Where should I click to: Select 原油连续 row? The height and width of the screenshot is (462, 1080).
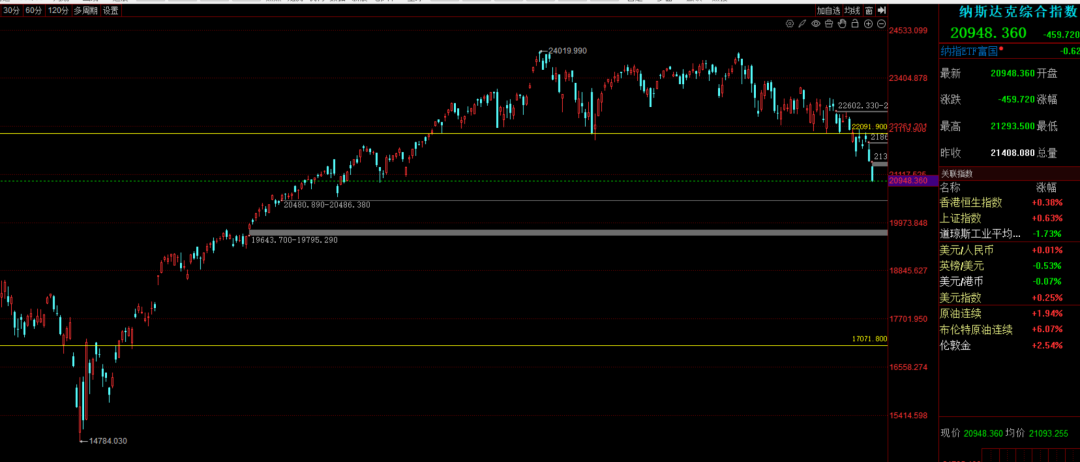1010,313
